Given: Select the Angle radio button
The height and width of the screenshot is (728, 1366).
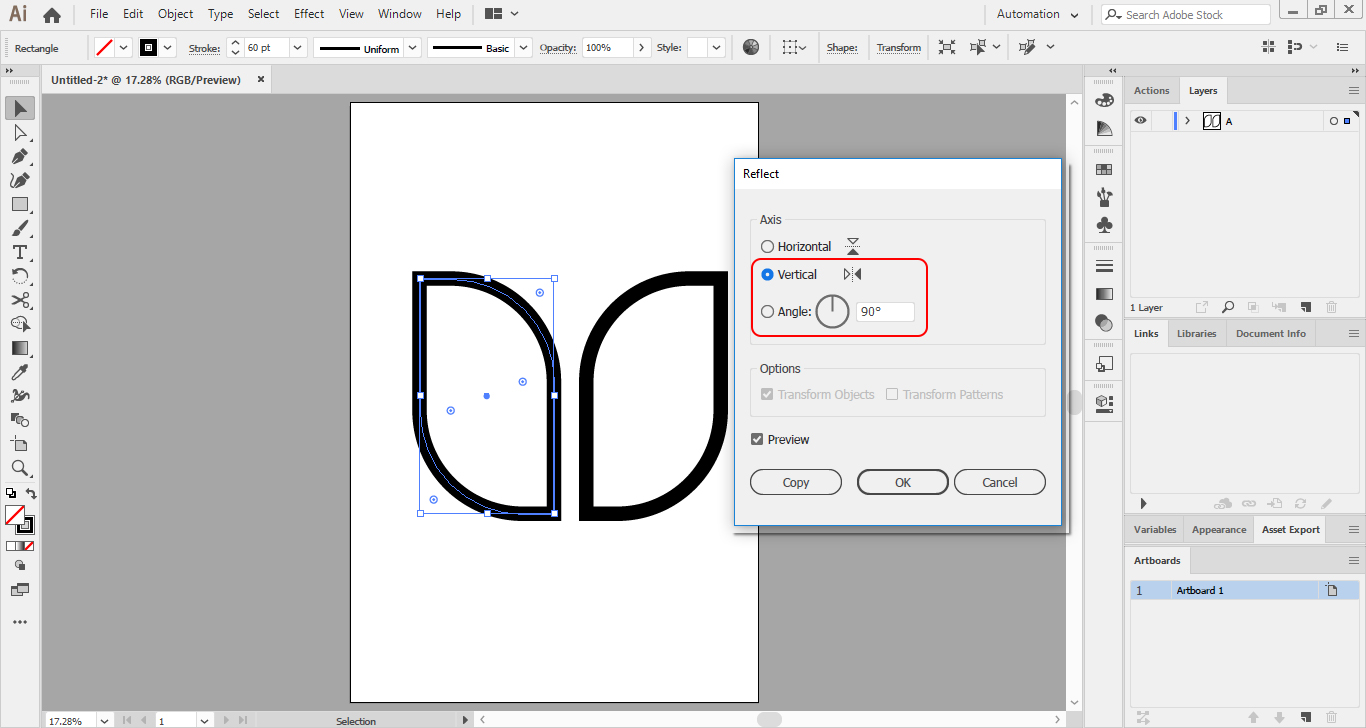Looking at the screenshot, I should tap(767, 311).
